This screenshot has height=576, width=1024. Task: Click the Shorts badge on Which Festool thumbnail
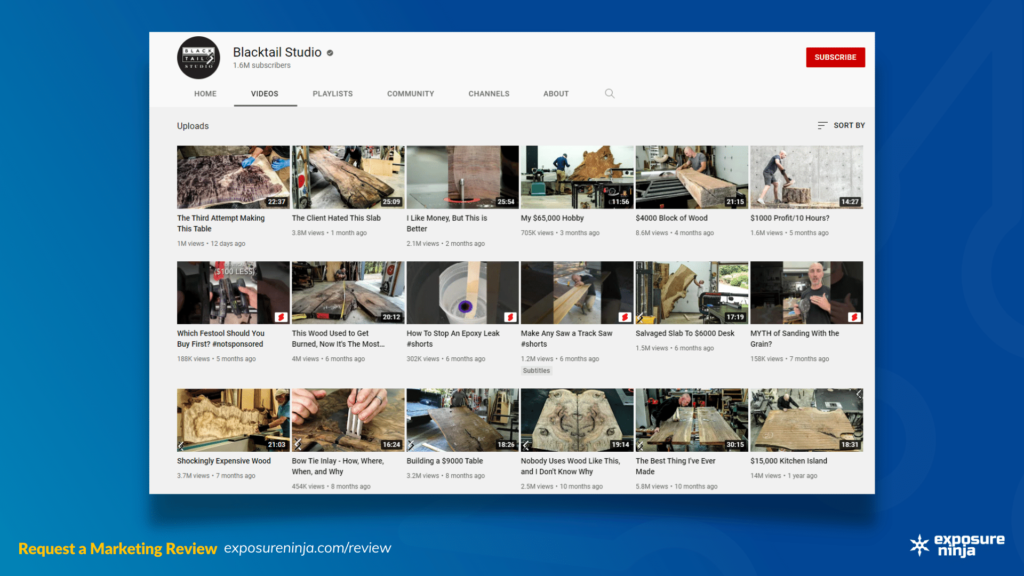click(281, 317)
